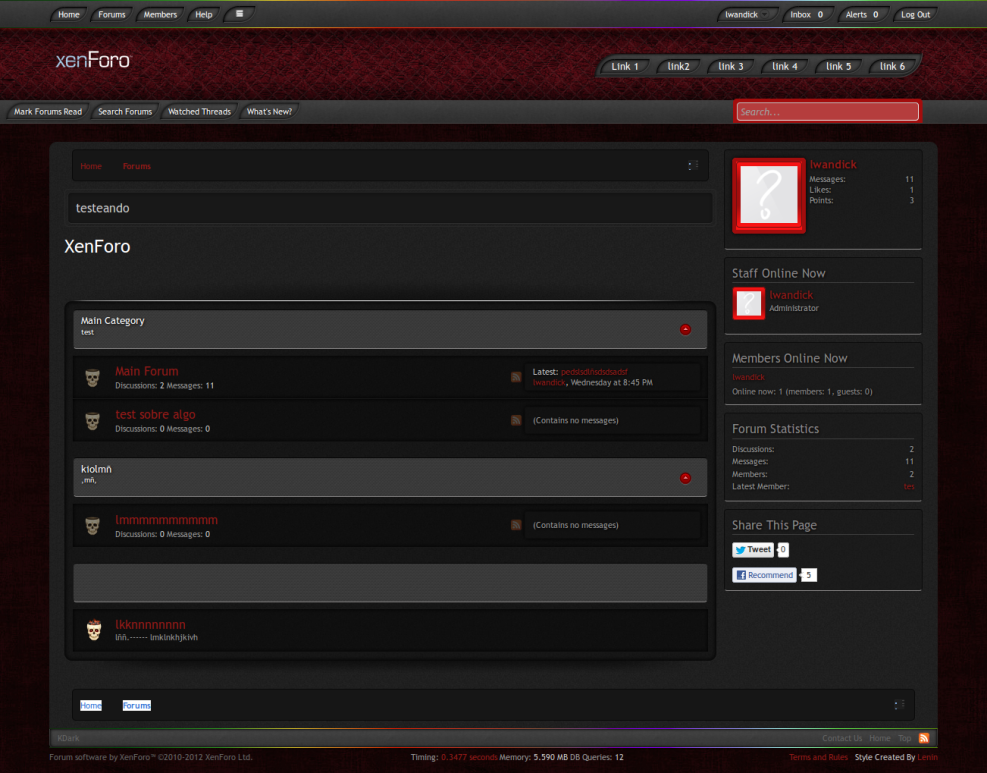Open the Watched Threads link
The image size is (987, 773).
pyautogui.click(x=199, y=112)
